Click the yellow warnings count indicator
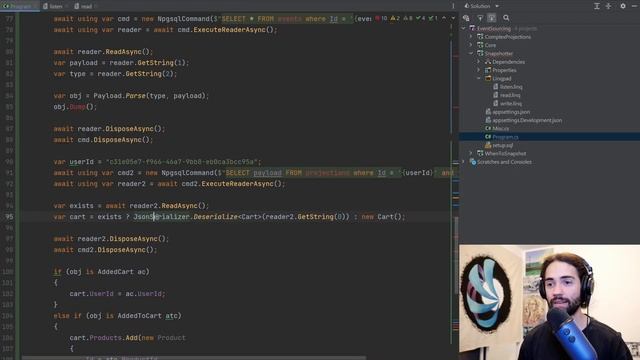640x360 pixels. [395, 18]
